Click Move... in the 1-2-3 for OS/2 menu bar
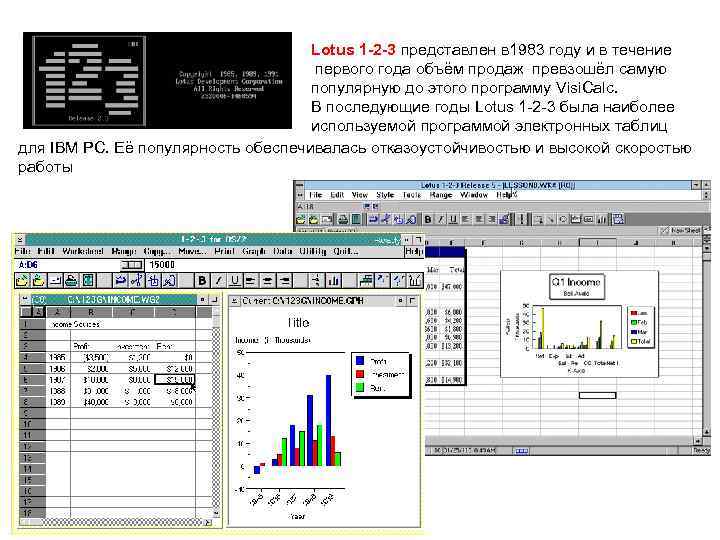 pyautogui.click(x=192, y=251)
